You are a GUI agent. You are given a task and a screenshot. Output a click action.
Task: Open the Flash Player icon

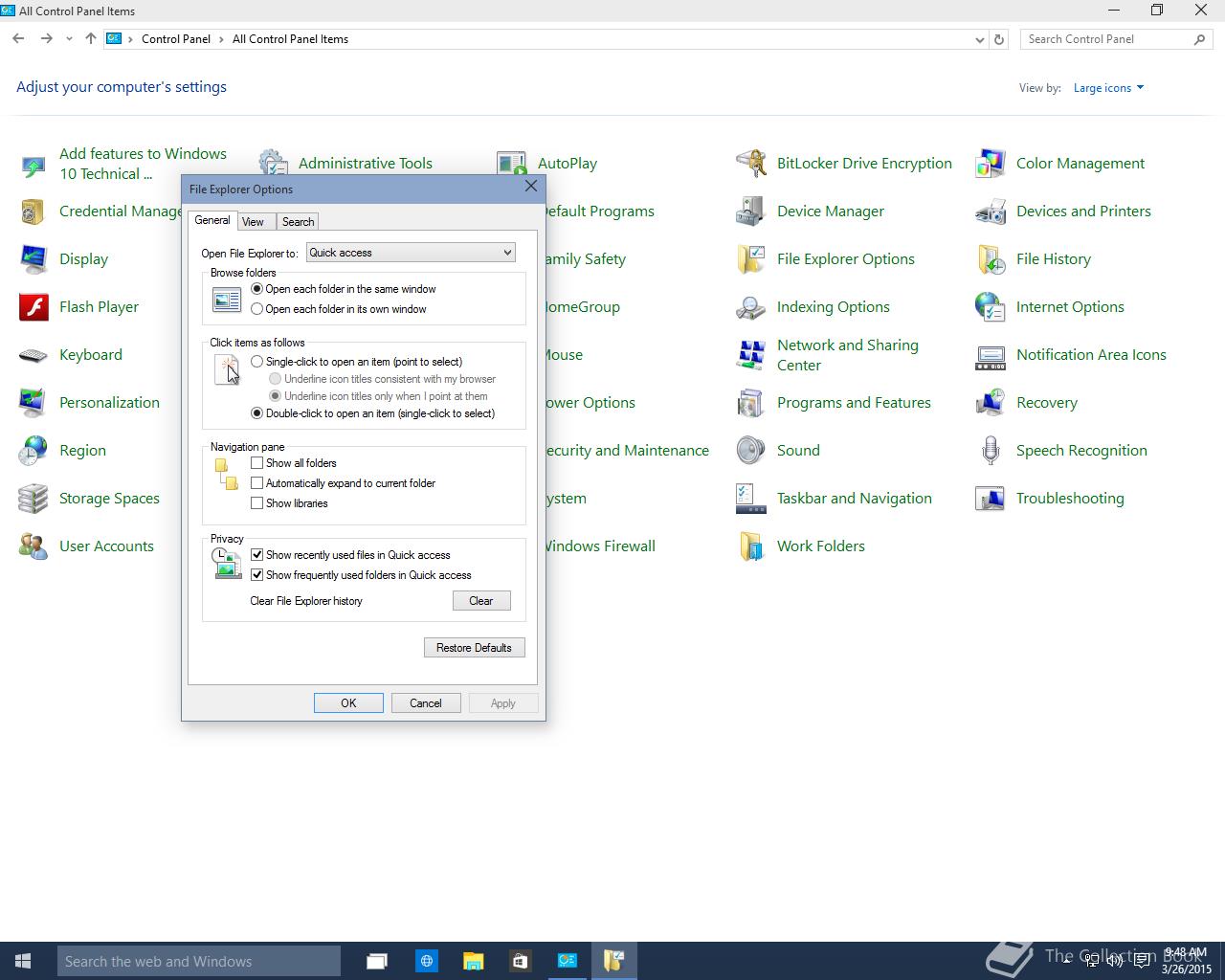tap(33, 307)
